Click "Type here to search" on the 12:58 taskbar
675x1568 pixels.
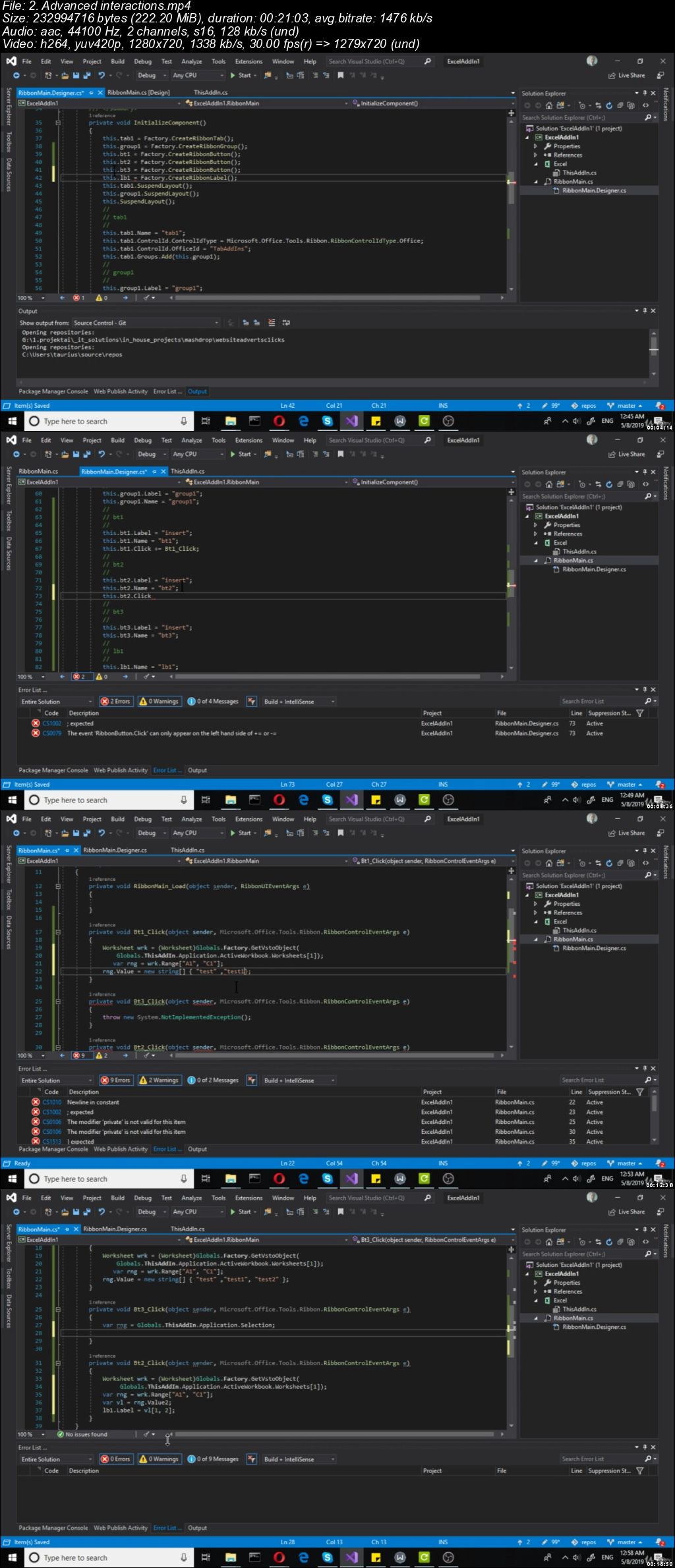coord(109,1557)
